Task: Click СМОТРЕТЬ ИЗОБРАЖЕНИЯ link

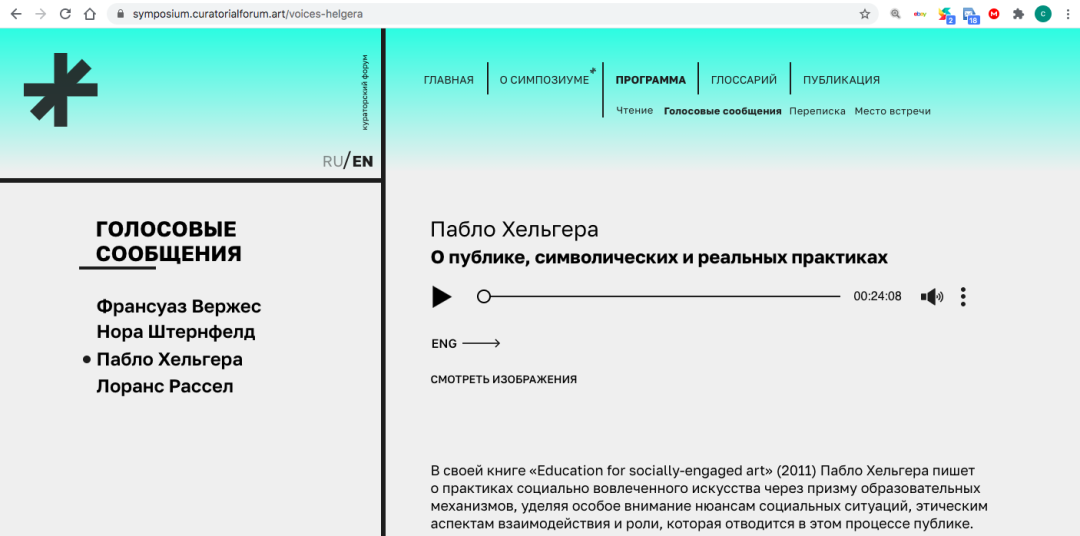Action: coord(503,380)
